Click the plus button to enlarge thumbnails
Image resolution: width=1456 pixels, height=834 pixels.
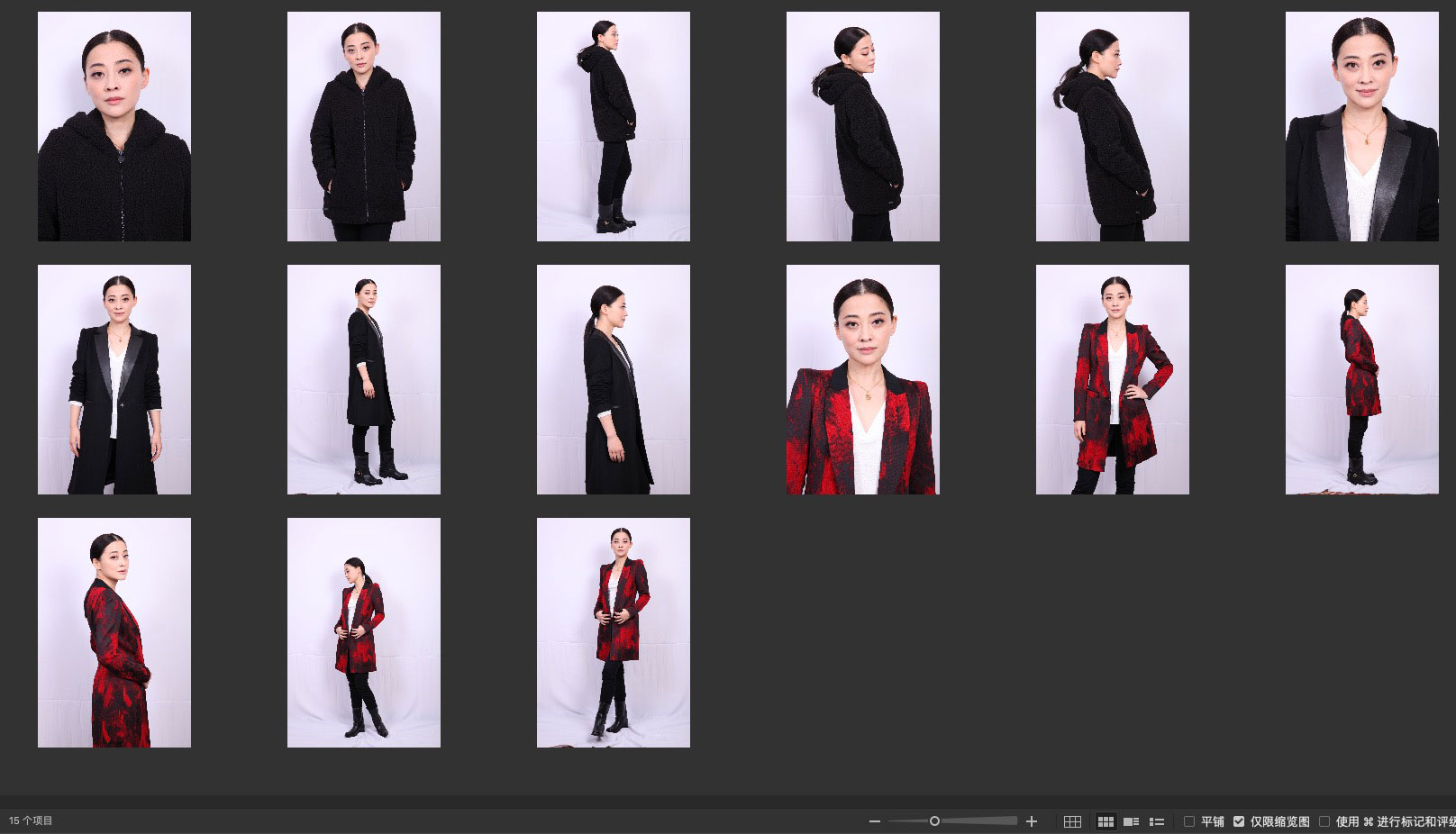point(1032,821)
